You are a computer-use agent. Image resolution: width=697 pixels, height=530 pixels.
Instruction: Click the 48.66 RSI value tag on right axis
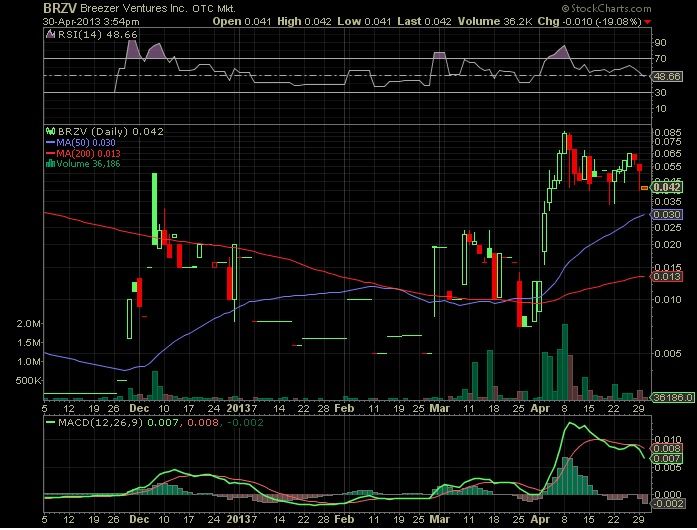click(667, 76)
